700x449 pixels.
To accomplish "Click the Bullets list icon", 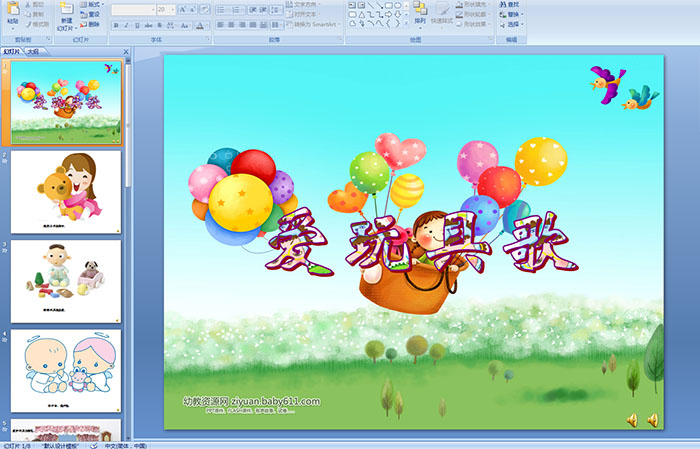I will tap(222, 9).
